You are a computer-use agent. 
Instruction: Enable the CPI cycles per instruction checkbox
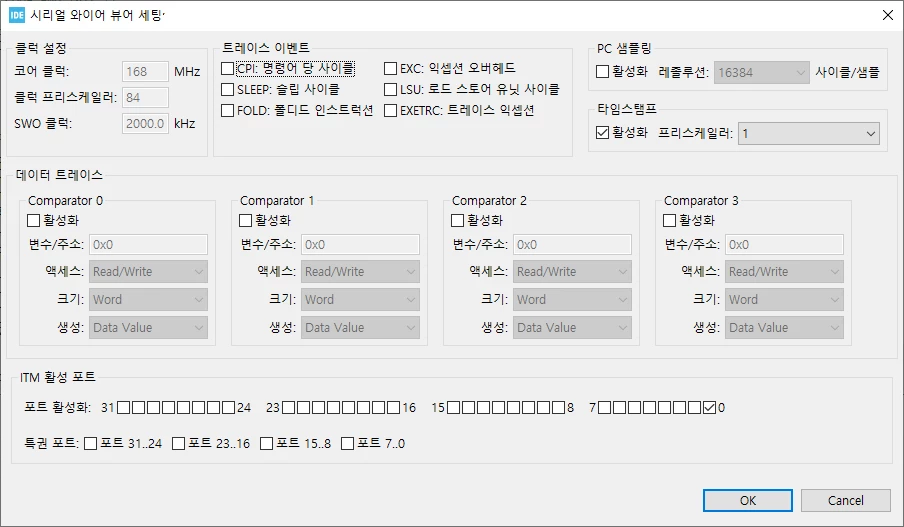click(228, 69)
